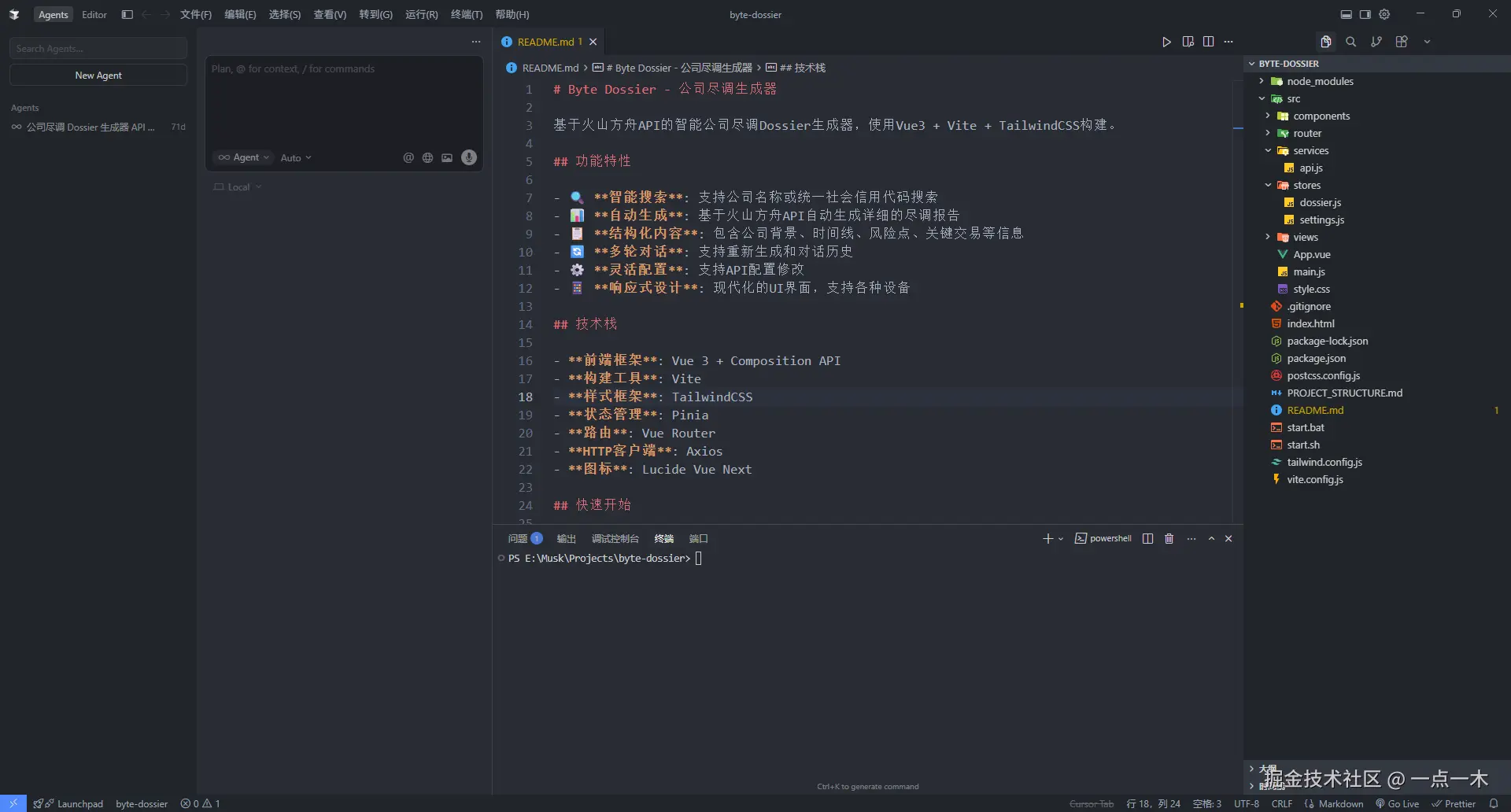Switch to Agents mode
This screenshot has height=812, width=1511.
54,14
